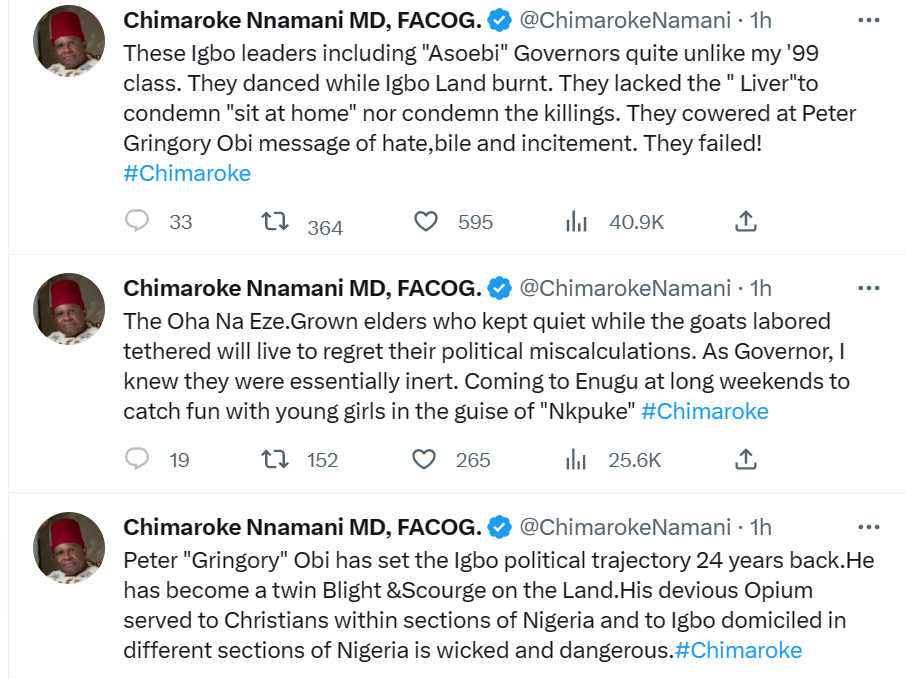View analytics showing 25.6K views

coord(575,459)
